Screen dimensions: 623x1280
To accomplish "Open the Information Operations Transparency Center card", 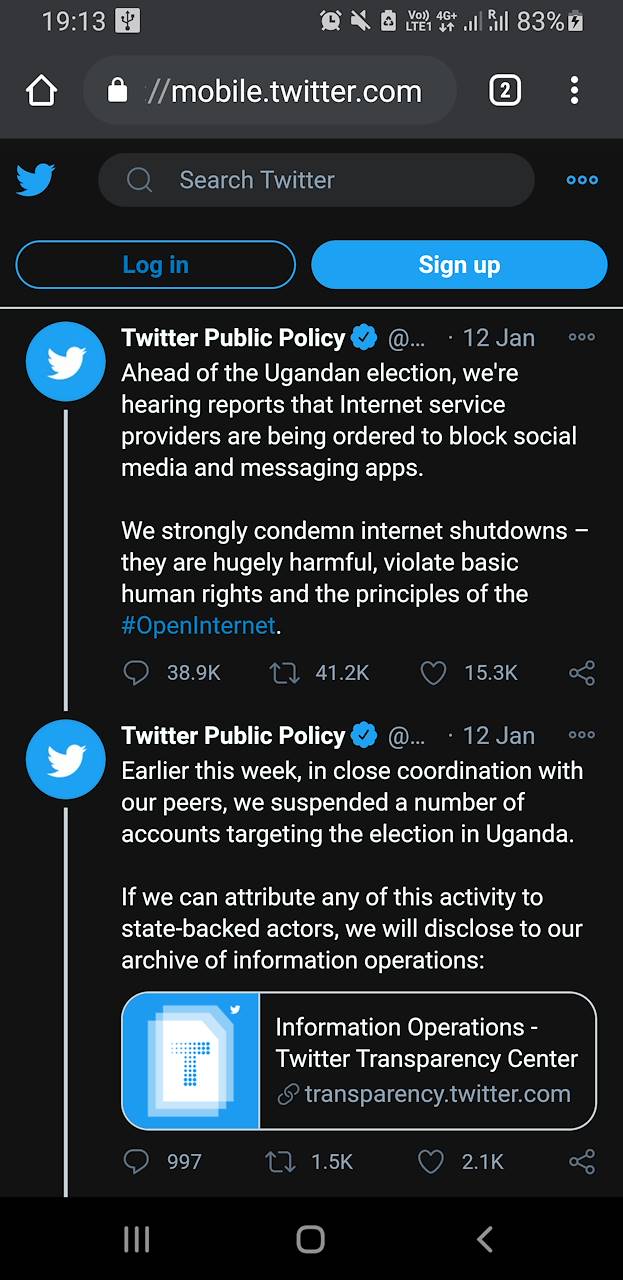I will click(359, 1061).
